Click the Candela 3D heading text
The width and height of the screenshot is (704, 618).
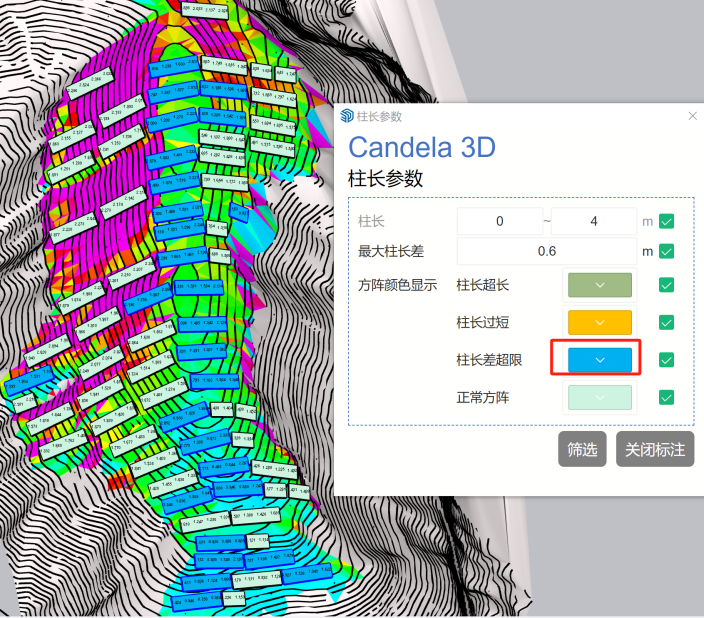[421, 148]
